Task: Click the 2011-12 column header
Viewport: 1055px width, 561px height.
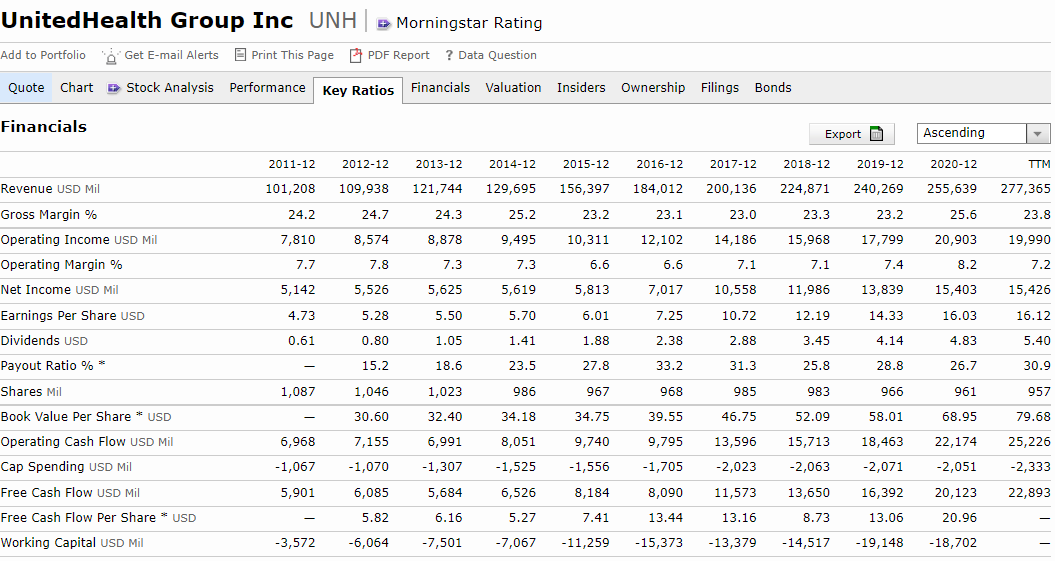Action: pos(291,164)
